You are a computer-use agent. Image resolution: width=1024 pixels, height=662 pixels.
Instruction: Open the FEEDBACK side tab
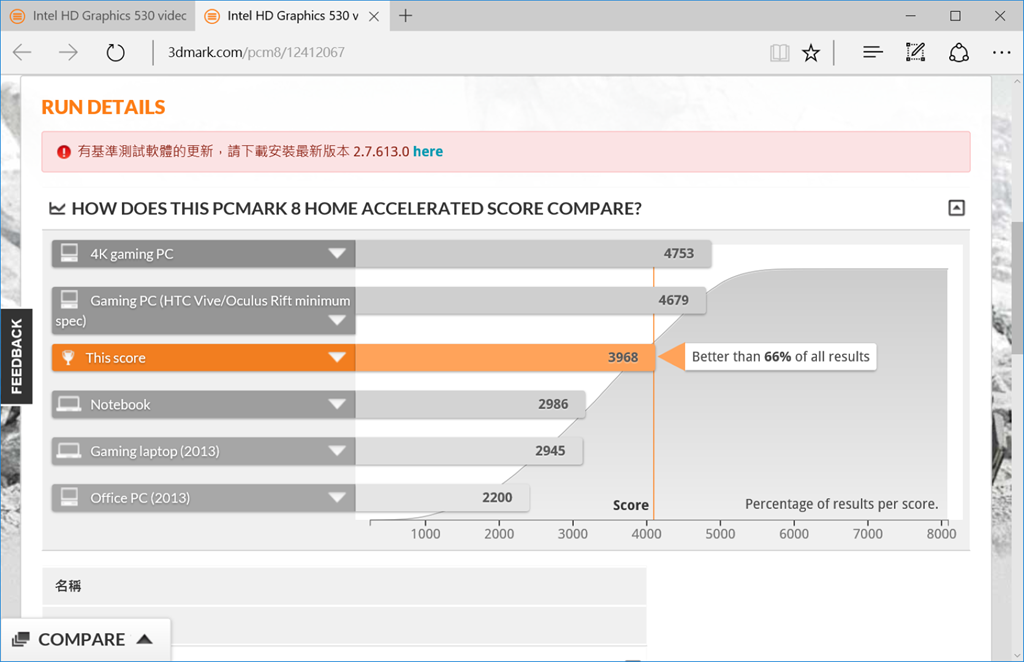pyautogui.click(x=16, y=356)
